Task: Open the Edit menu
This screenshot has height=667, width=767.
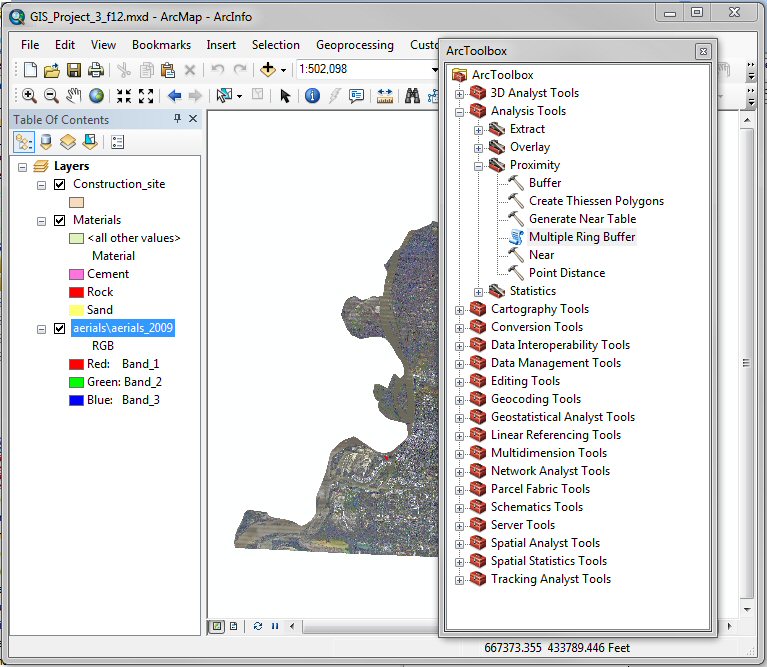Action: pyautogui.click(x=65, y=45)
